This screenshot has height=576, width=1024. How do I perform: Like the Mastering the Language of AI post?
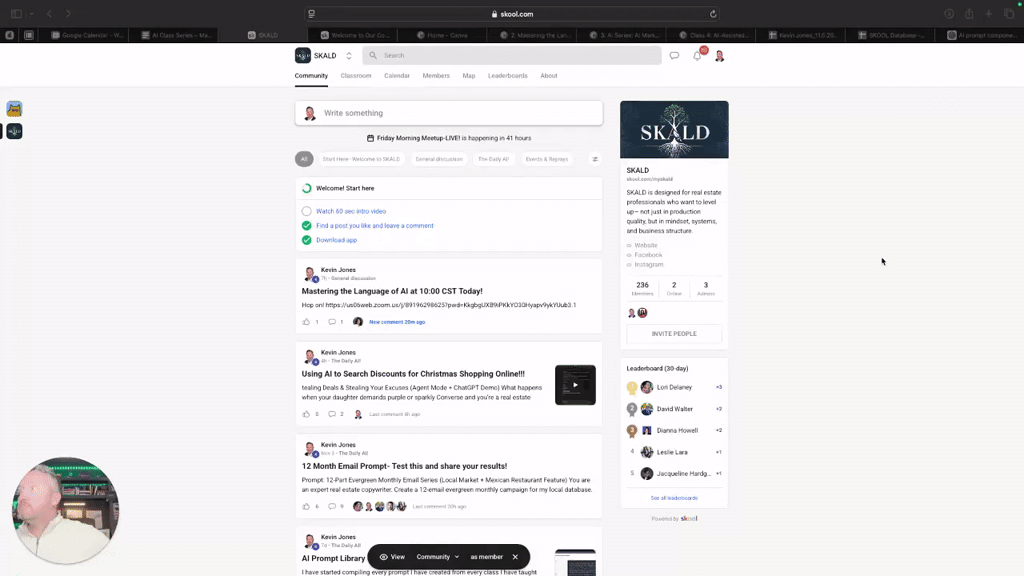pos(306,322)
